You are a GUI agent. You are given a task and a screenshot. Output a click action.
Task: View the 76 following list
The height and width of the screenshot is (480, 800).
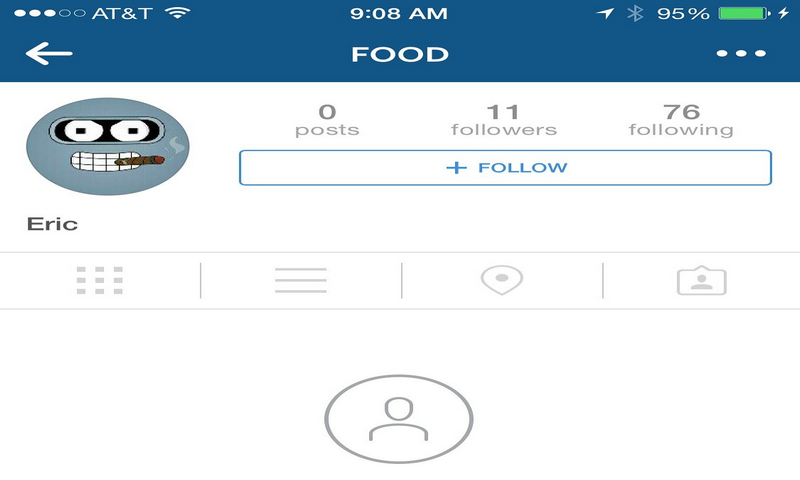[681, 120]
